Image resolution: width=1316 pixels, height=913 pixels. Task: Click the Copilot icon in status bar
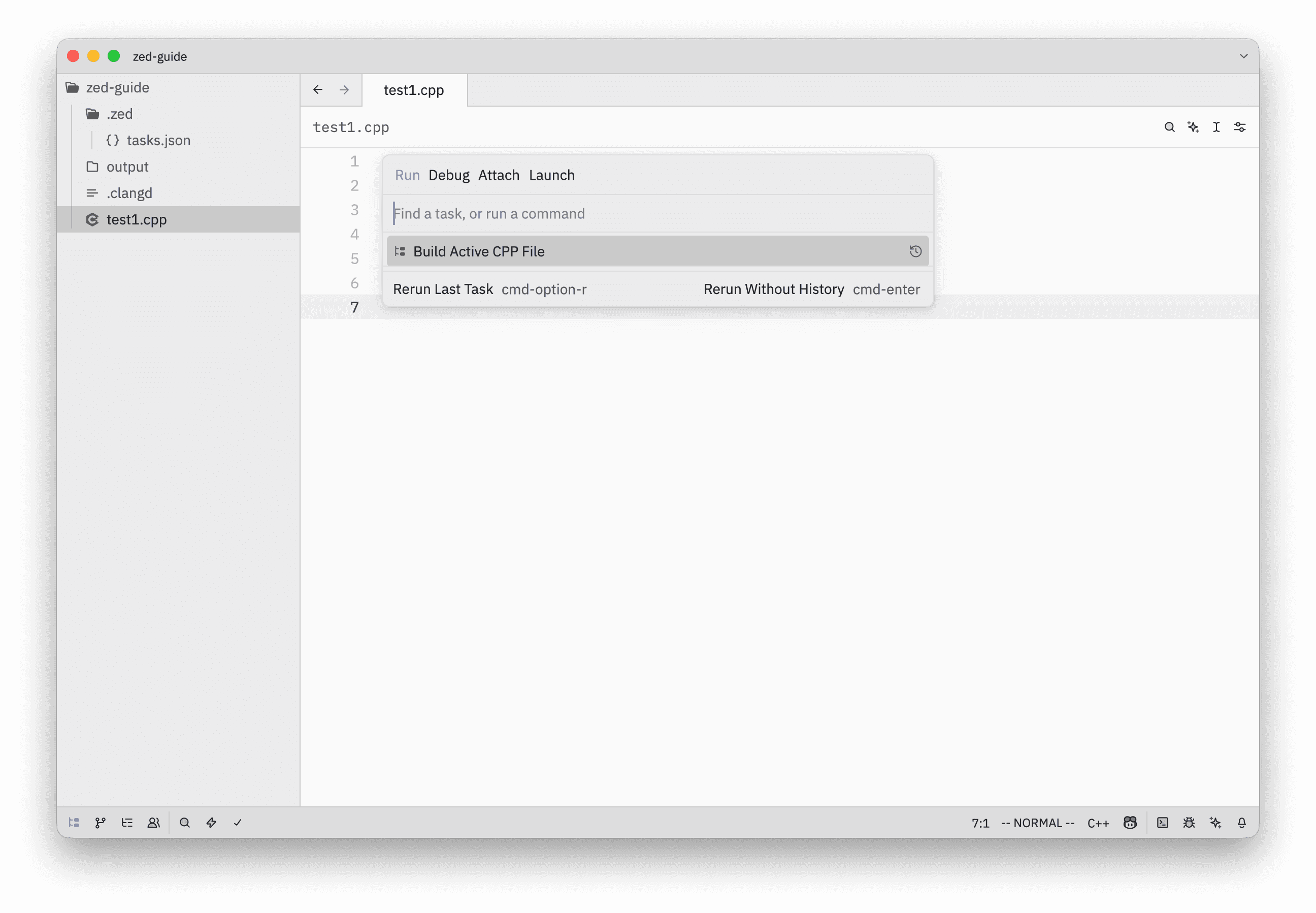(1130, 823)
